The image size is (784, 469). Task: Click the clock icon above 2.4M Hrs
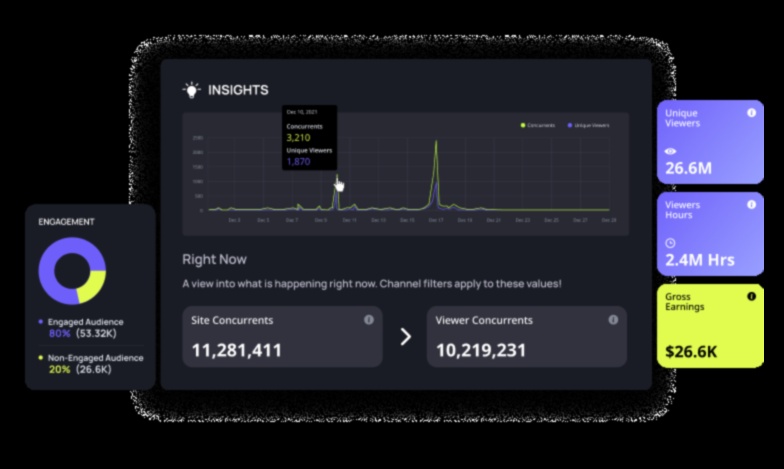tap(671, 242)
